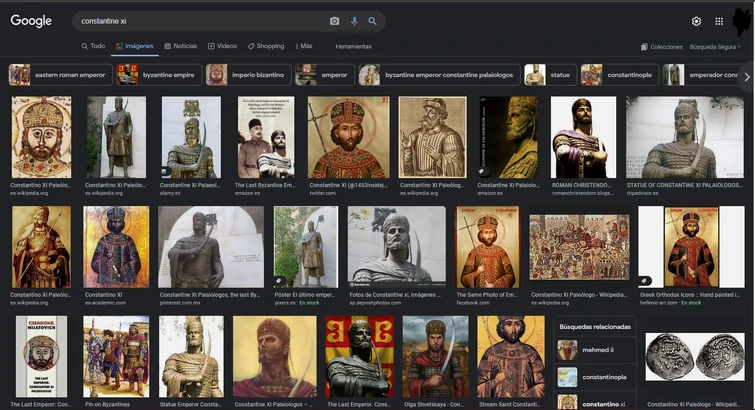Open the battle painting Wikipedia image
This screenshot has height=410, width=755.
(579, 247)
